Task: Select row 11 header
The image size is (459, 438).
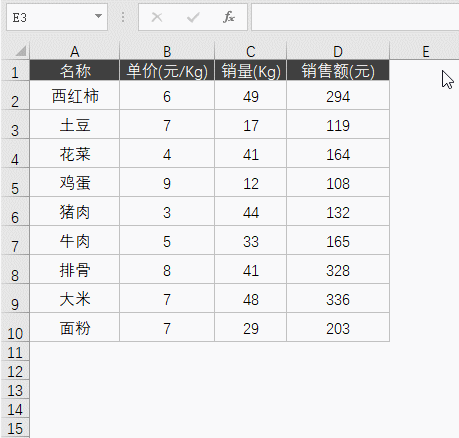Action: pos(15,351)
